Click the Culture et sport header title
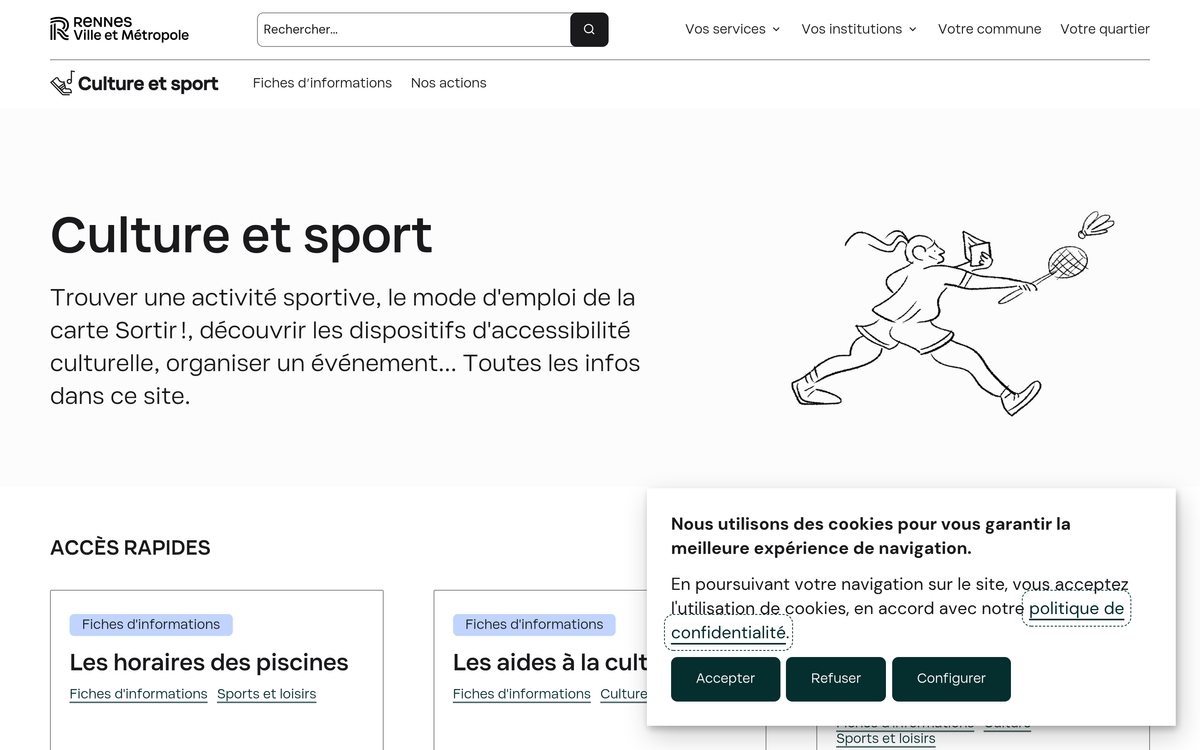Screen dimensions: 1200x750 (148, 84)
